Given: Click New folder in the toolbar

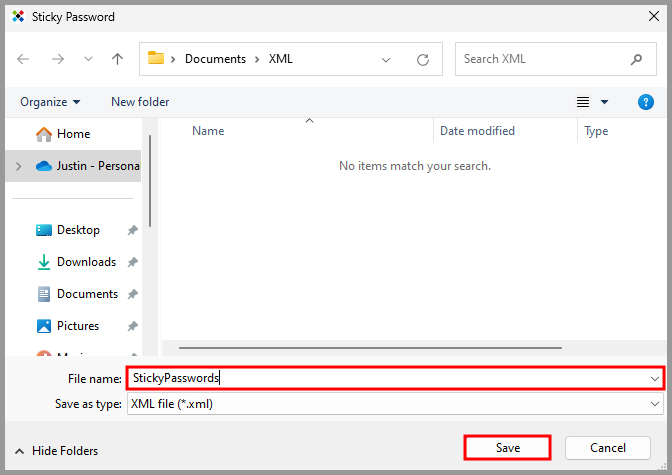Looking at the screenshot, I should pyautogui.click(x=140, y=102).
